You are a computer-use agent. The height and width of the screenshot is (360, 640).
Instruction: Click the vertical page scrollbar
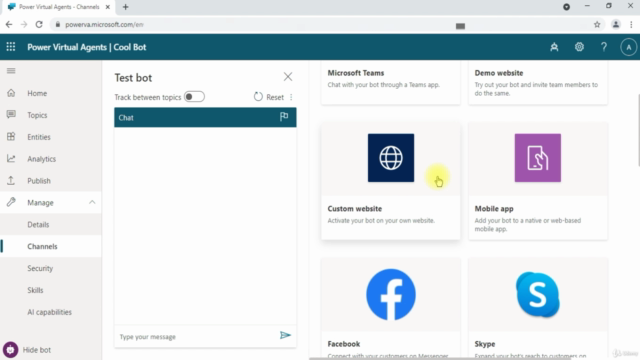coord(638,130)
